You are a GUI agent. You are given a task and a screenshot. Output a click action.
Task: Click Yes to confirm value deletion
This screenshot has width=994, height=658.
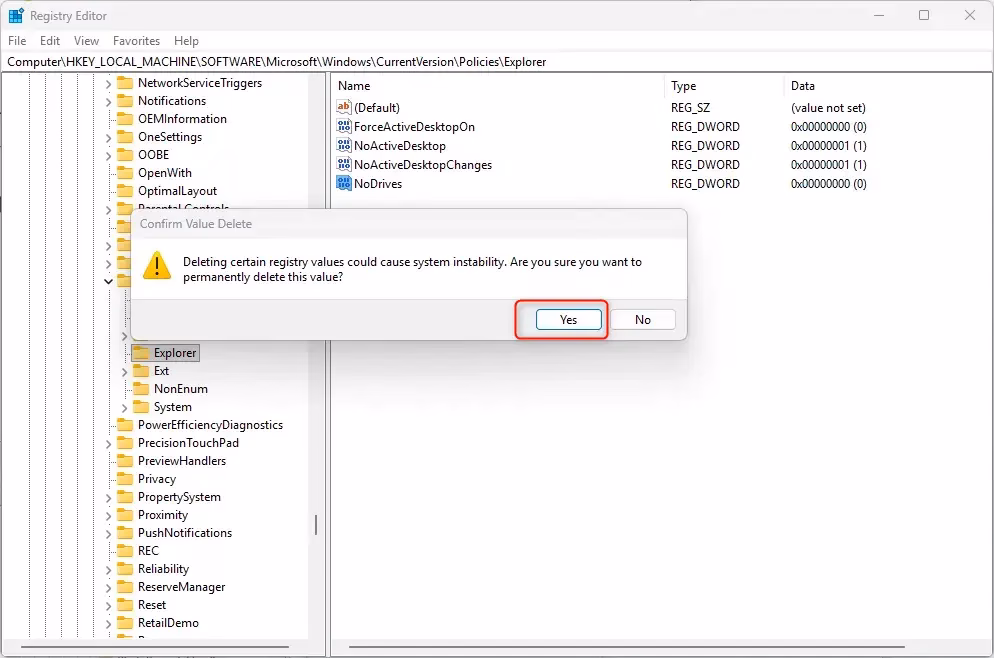click(567, 319)
